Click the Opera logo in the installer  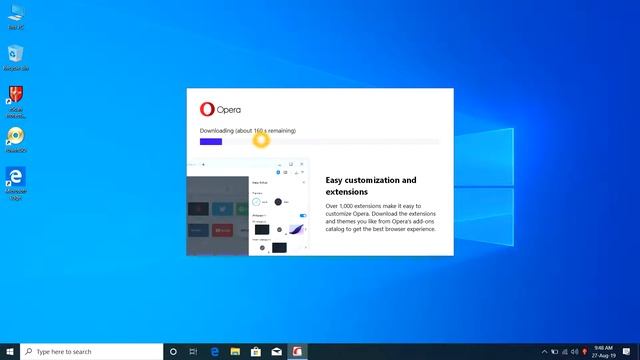[220, 109]
